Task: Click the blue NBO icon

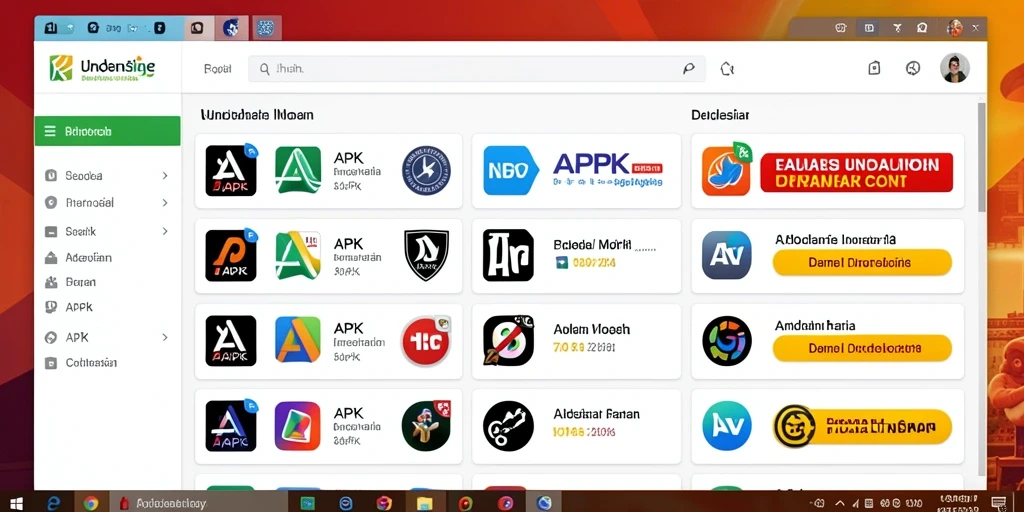Action: click(x=511, y=170)
